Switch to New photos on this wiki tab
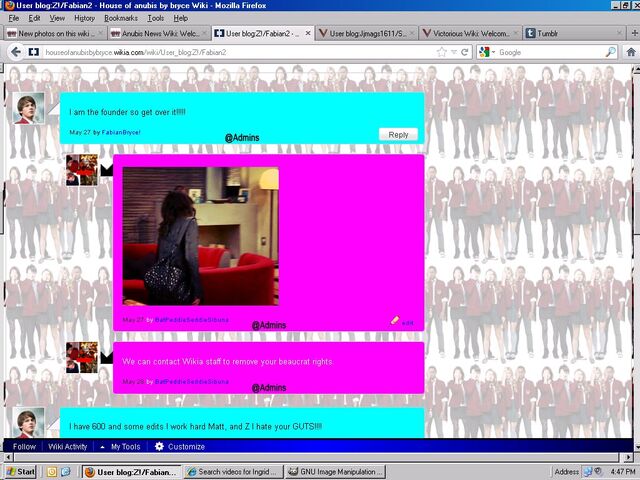The image size is (640, 480). tap(55, 33)
